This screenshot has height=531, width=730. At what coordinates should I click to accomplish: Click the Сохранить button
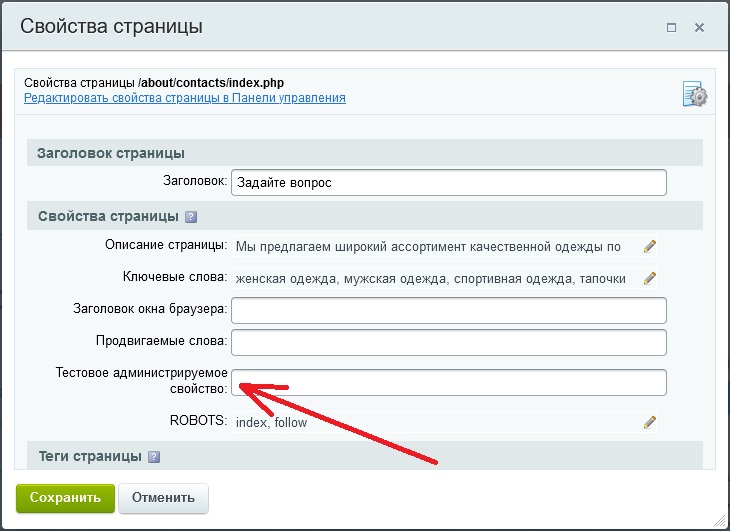point(65,498)
